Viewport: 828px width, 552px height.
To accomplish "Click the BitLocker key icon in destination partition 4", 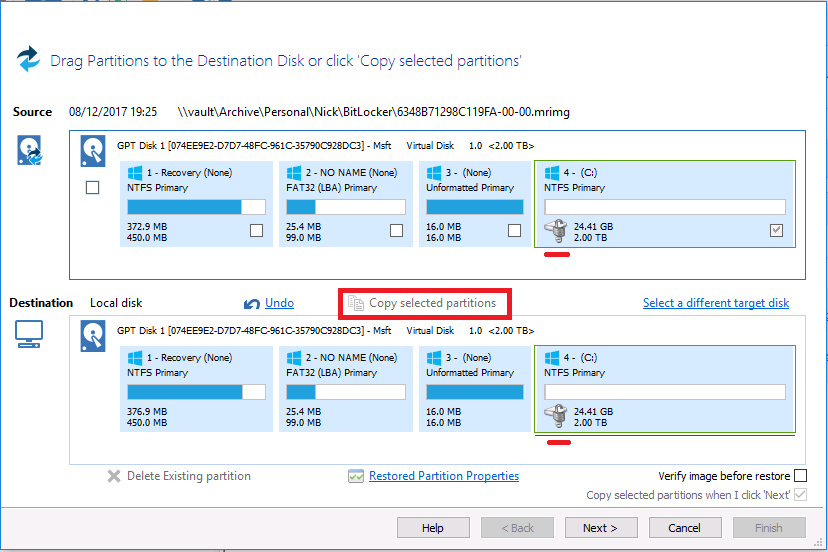I will pos(555,417).
